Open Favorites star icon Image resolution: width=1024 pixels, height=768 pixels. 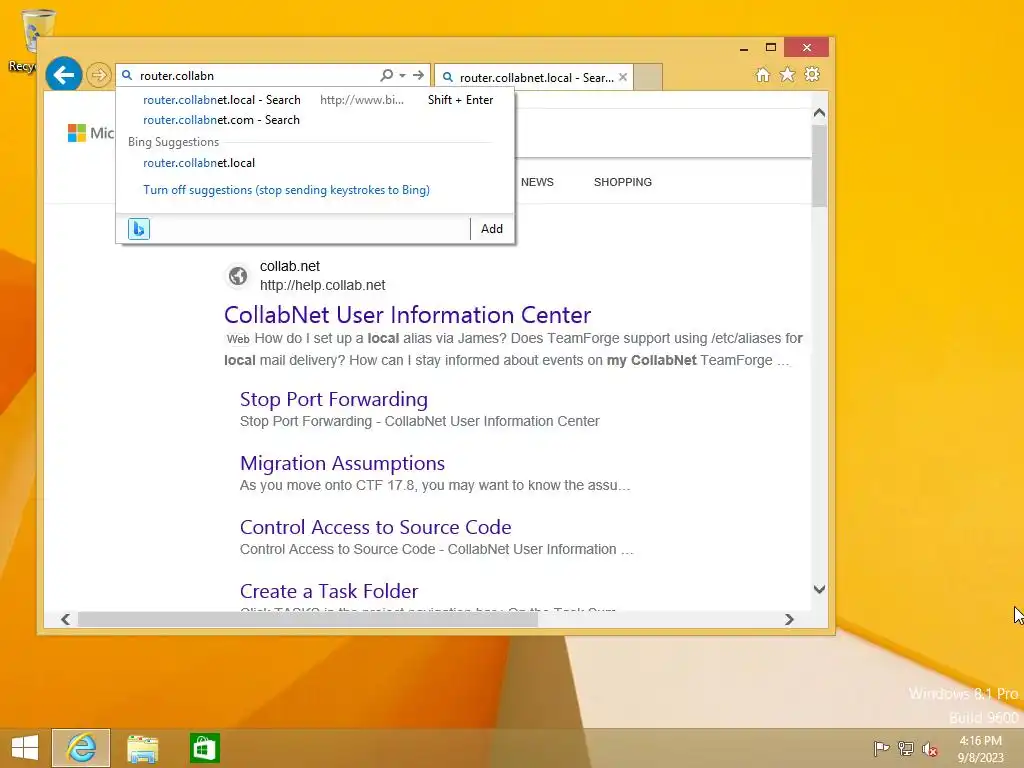click(x=788, y=74)
